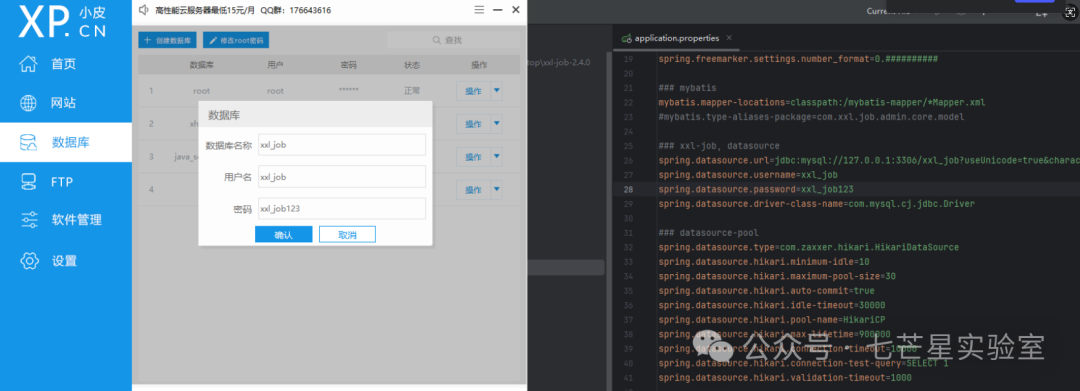Click the hikari.validation-timeout=1000 line
Viewport: 1080px width, 391px height.
coord(785,378)
